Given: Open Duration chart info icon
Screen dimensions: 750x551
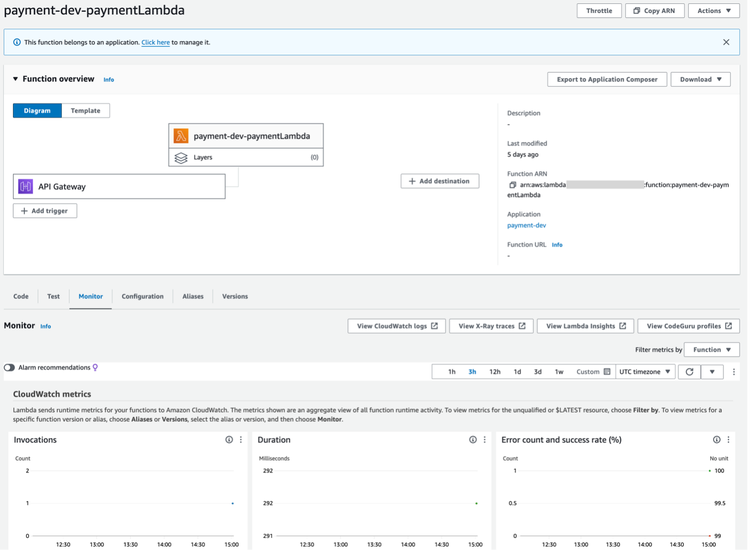Looking at the screenshot, I should [473, 440].
